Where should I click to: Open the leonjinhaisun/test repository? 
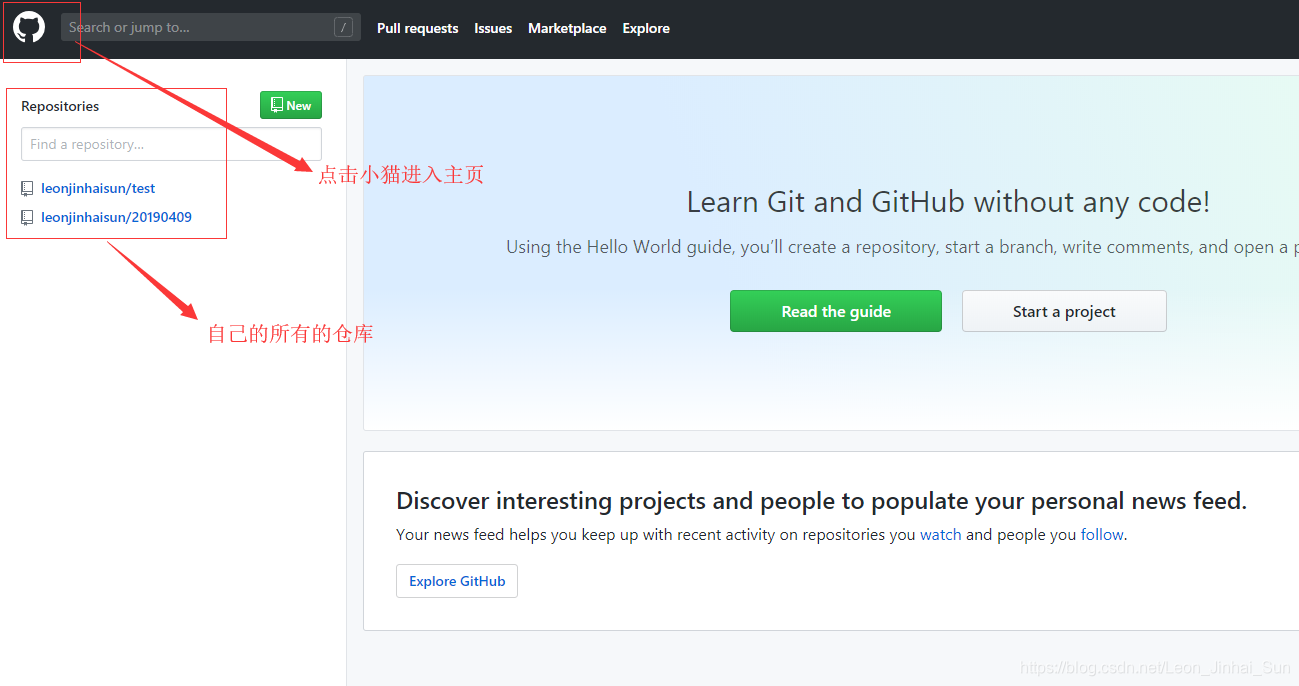coord(98,188)
